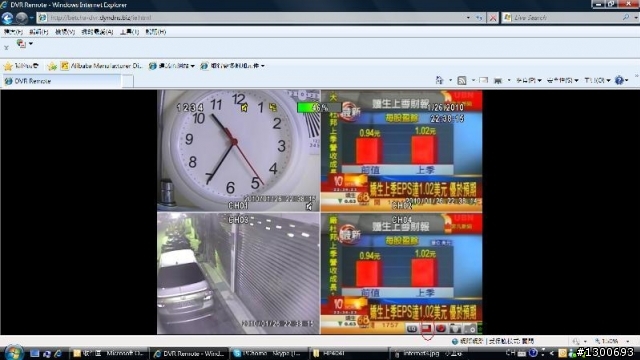This screenshot has height=360, width=640.
Task: Go back with the browser Back arrow
Action: 7,18
